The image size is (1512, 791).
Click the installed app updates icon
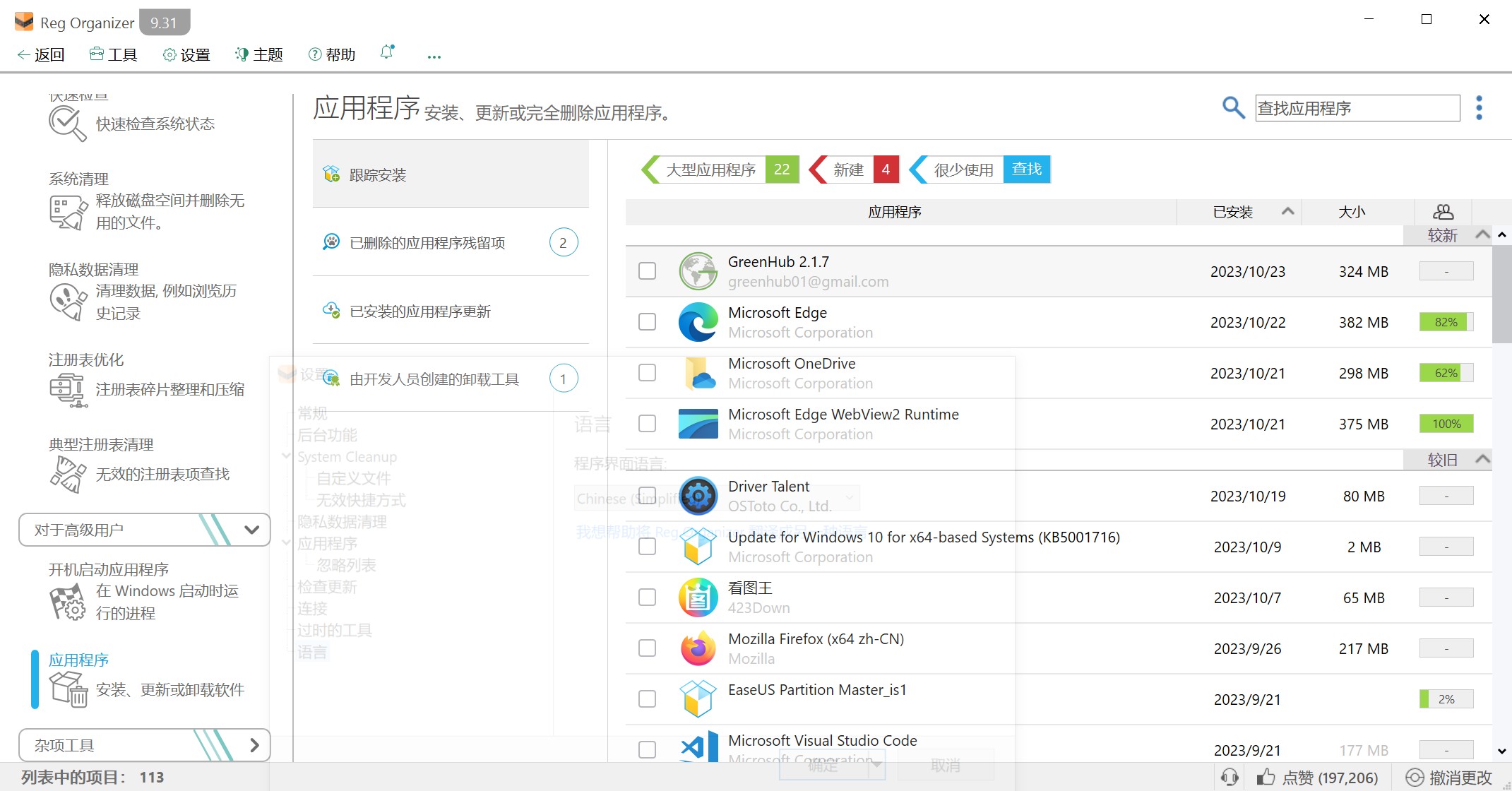(331, 310)
